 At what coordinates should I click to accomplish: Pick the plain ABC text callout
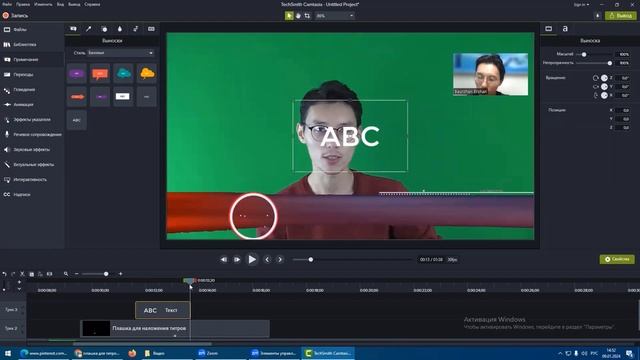click(77, 120)
